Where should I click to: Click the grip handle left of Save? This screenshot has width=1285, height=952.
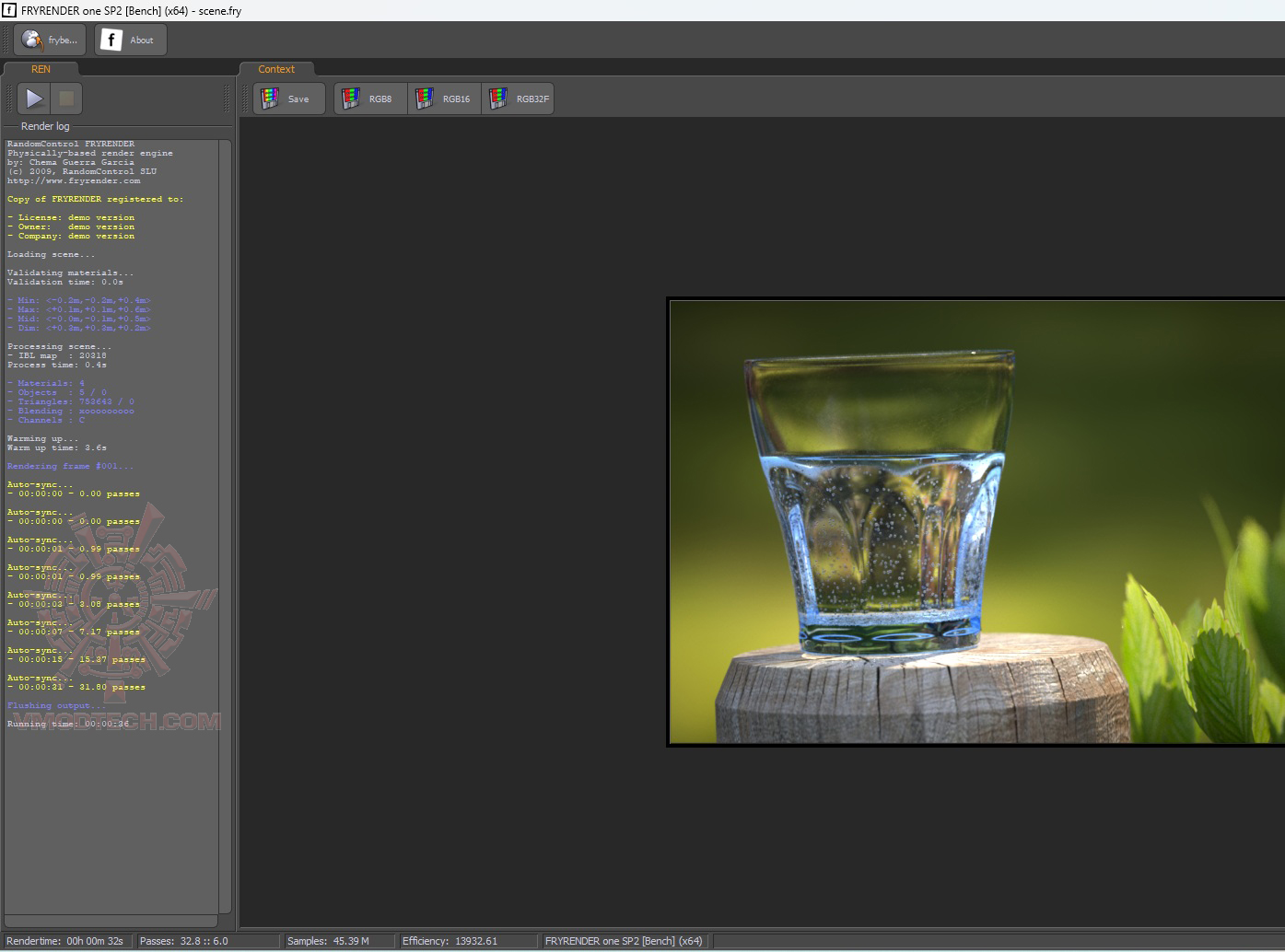tap(246, 99)
